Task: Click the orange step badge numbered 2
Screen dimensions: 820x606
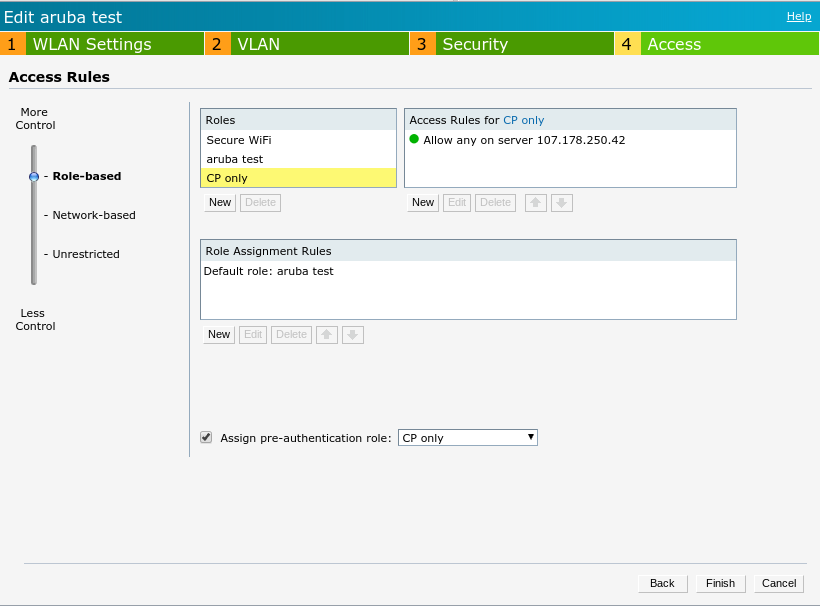Action: click(x=218, y=44)
